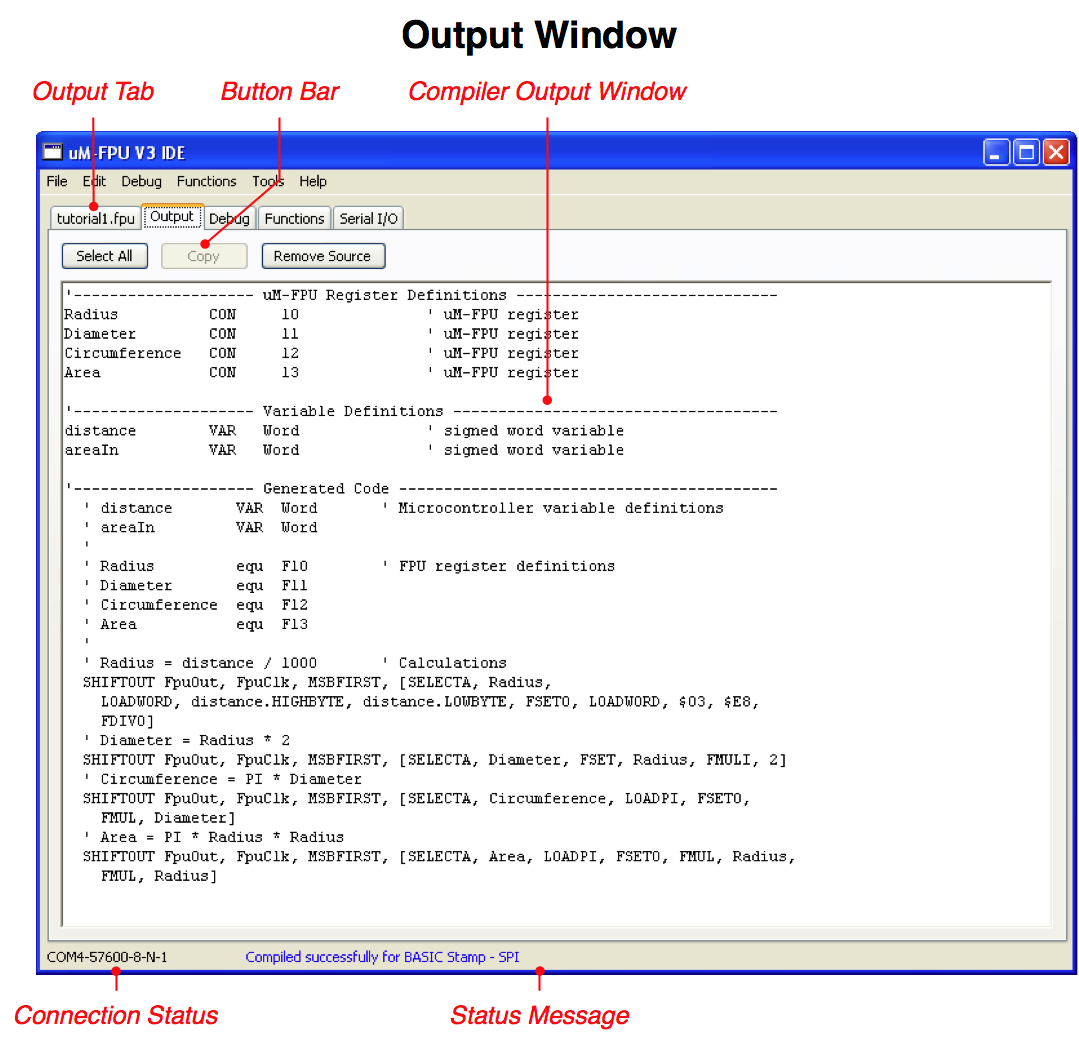The height and width of the screenshot is (1041, 1079).
Task: Open the File menu
Action: [57, 181]
